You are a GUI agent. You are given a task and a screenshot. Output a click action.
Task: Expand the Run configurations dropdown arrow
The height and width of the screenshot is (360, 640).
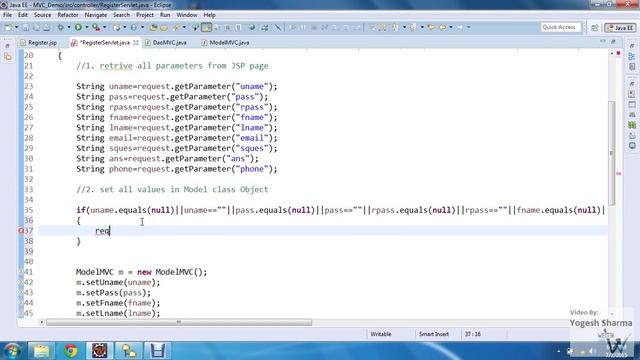point(87,27)
